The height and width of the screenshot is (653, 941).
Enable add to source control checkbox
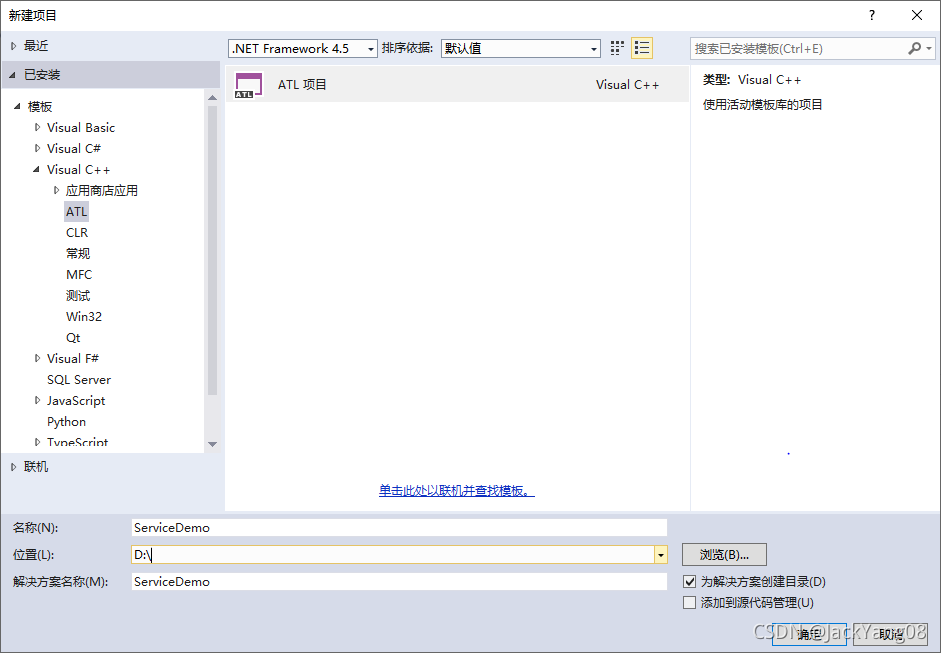(x=690, y=603)
